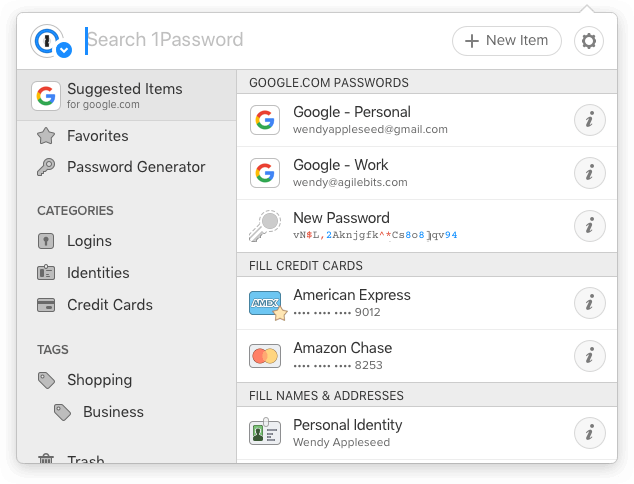Image resolution: width=634 pixels, height=484 pixels.
Task: Open info for American Express card
Action: pyautogui.click(x=590, y=303)
